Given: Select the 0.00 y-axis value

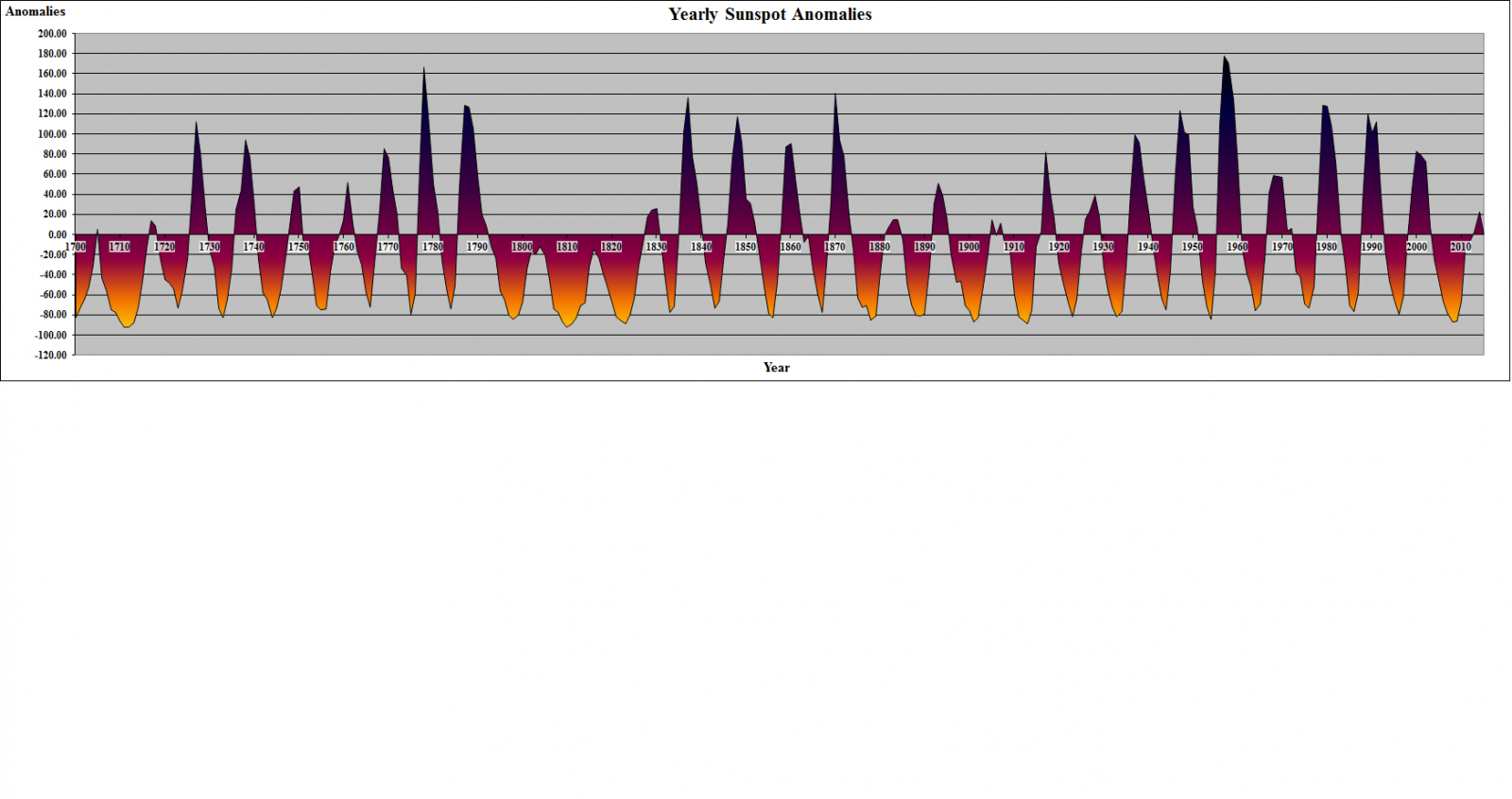Looking at the screenshot, I should pyautogui.click(x=58, y=234).
